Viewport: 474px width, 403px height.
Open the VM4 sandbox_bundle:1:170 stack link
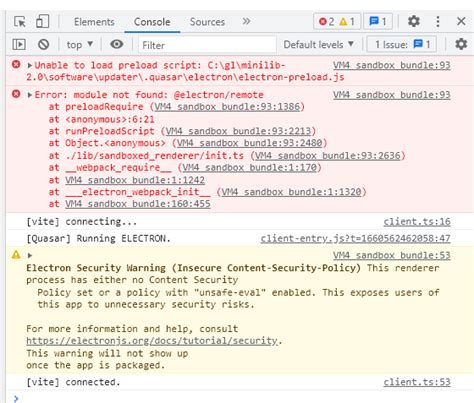(x=249, y=168)
